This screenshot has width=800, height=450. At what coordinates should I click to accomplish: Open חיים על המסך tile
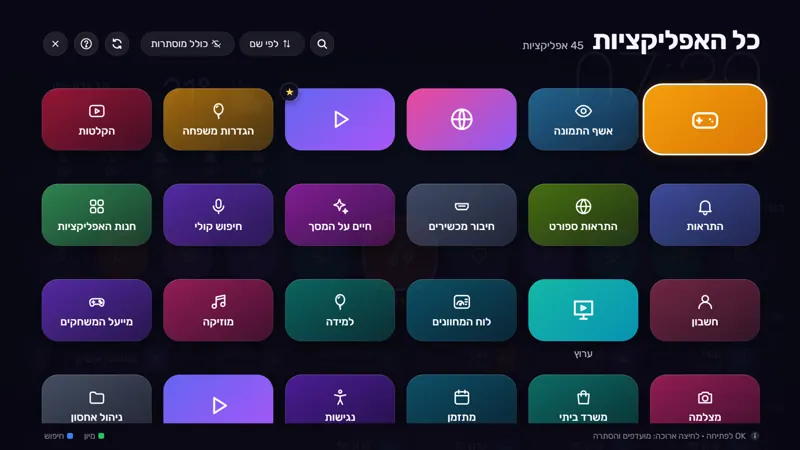340,215
